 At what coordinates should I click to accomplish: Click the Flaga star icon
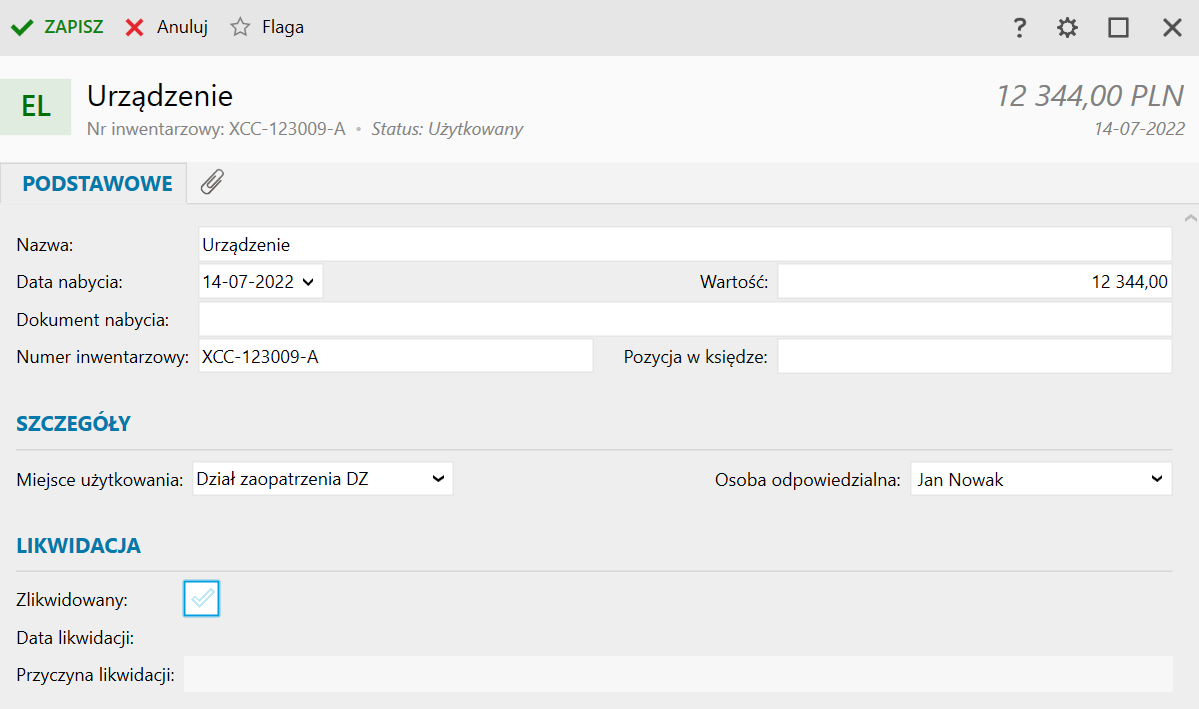coord(240,28)
